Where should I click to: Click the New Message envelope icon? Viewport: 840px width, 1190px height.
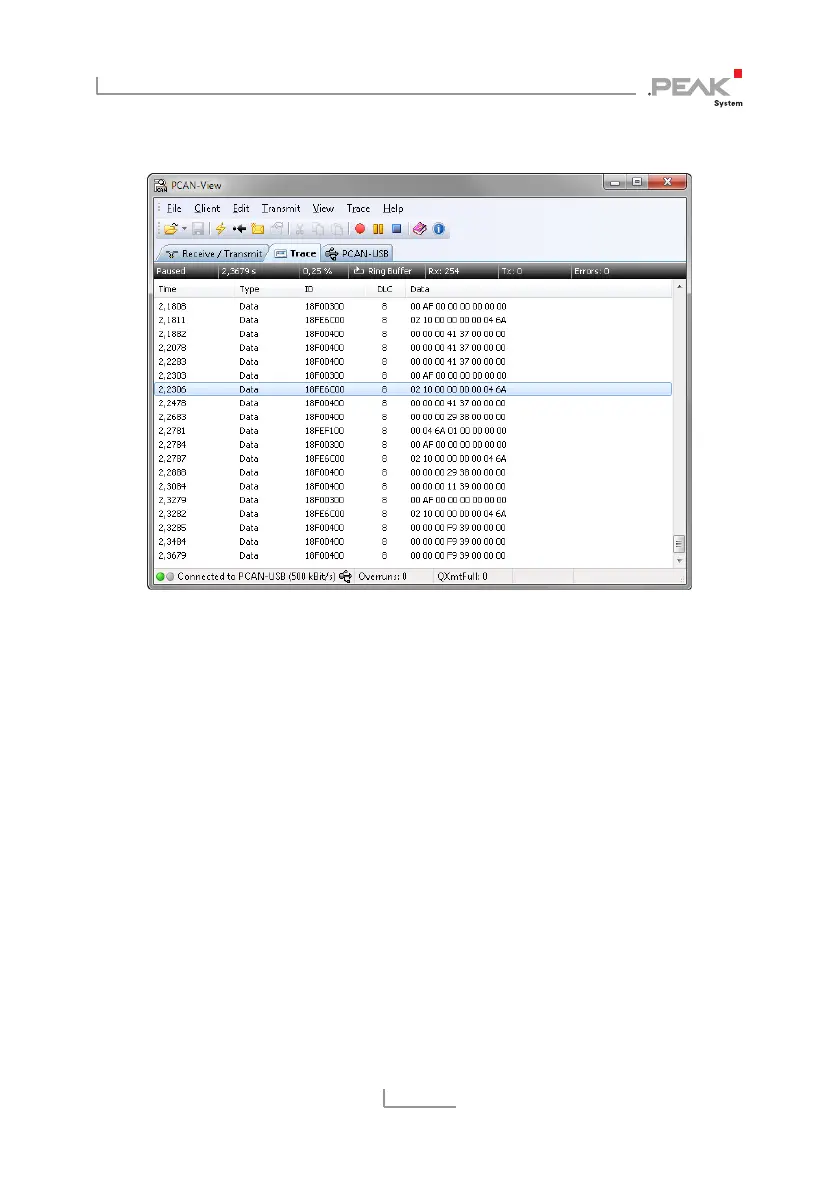(258, 229)
